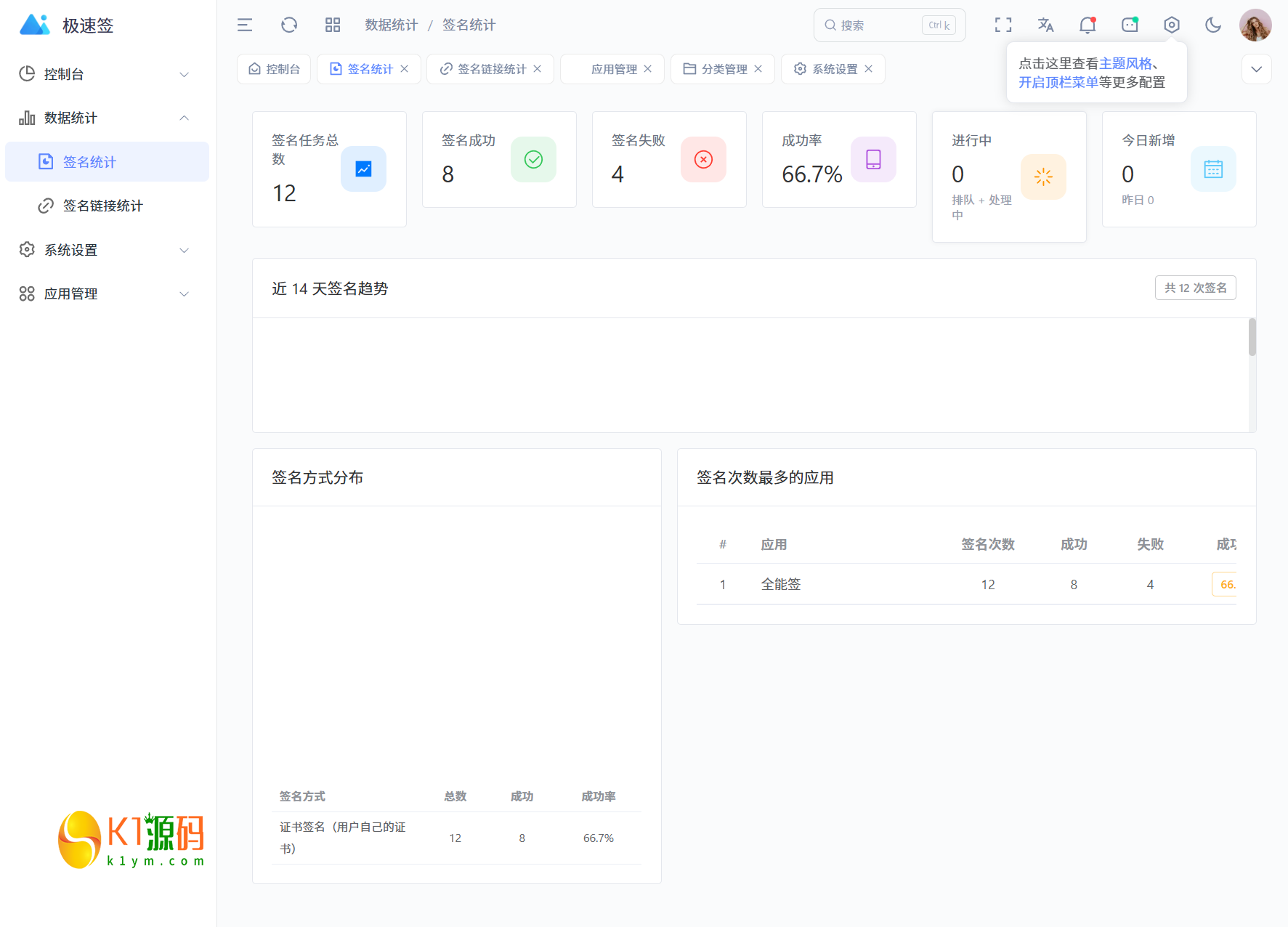Click the purple tablet 成功率 icon
The width and height of the screenshot is (1288, 927).
click(x=873, y=160)
